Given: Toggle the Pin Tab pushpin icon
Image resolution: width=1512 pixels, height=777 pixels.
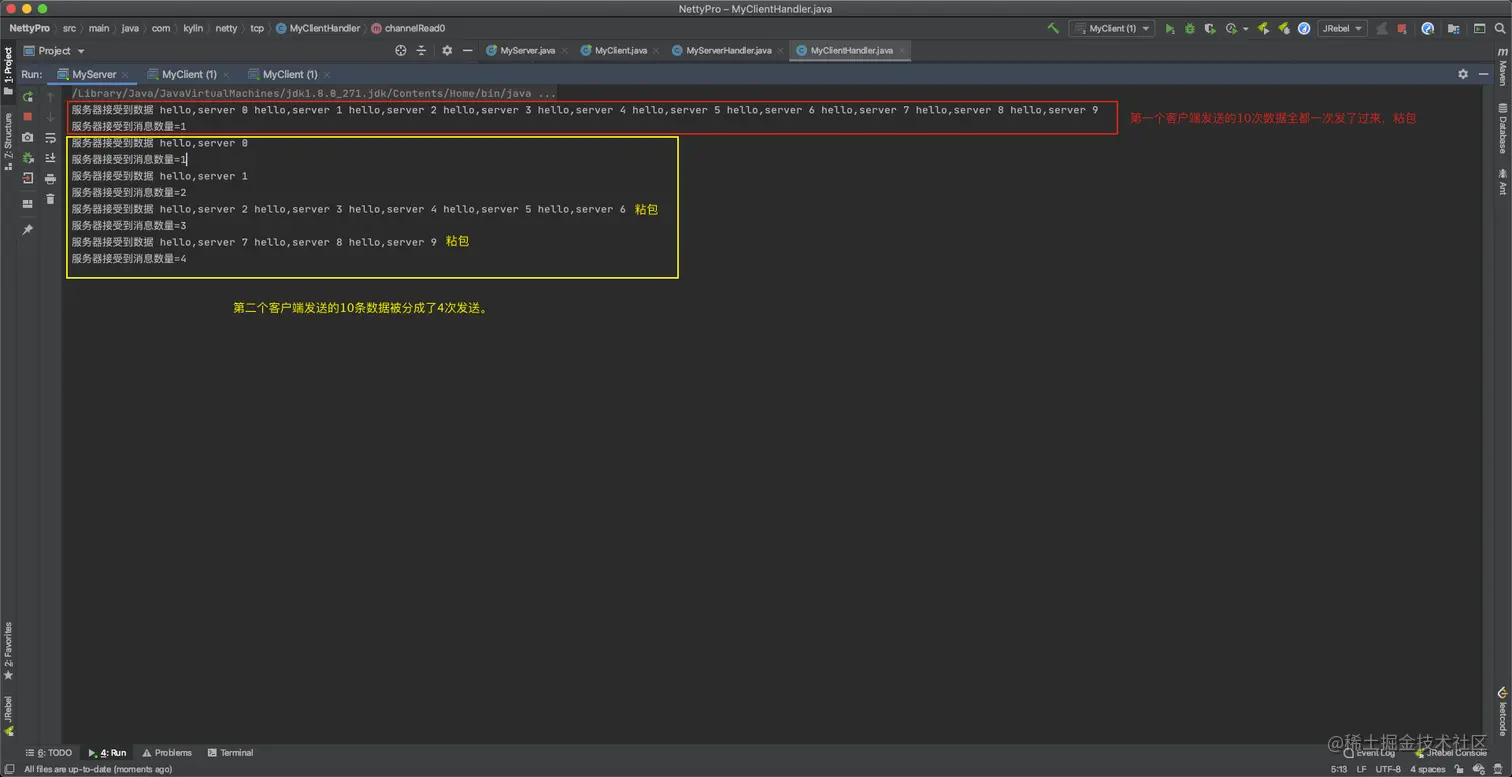Looking at the screenshot, I should point(28,230).
